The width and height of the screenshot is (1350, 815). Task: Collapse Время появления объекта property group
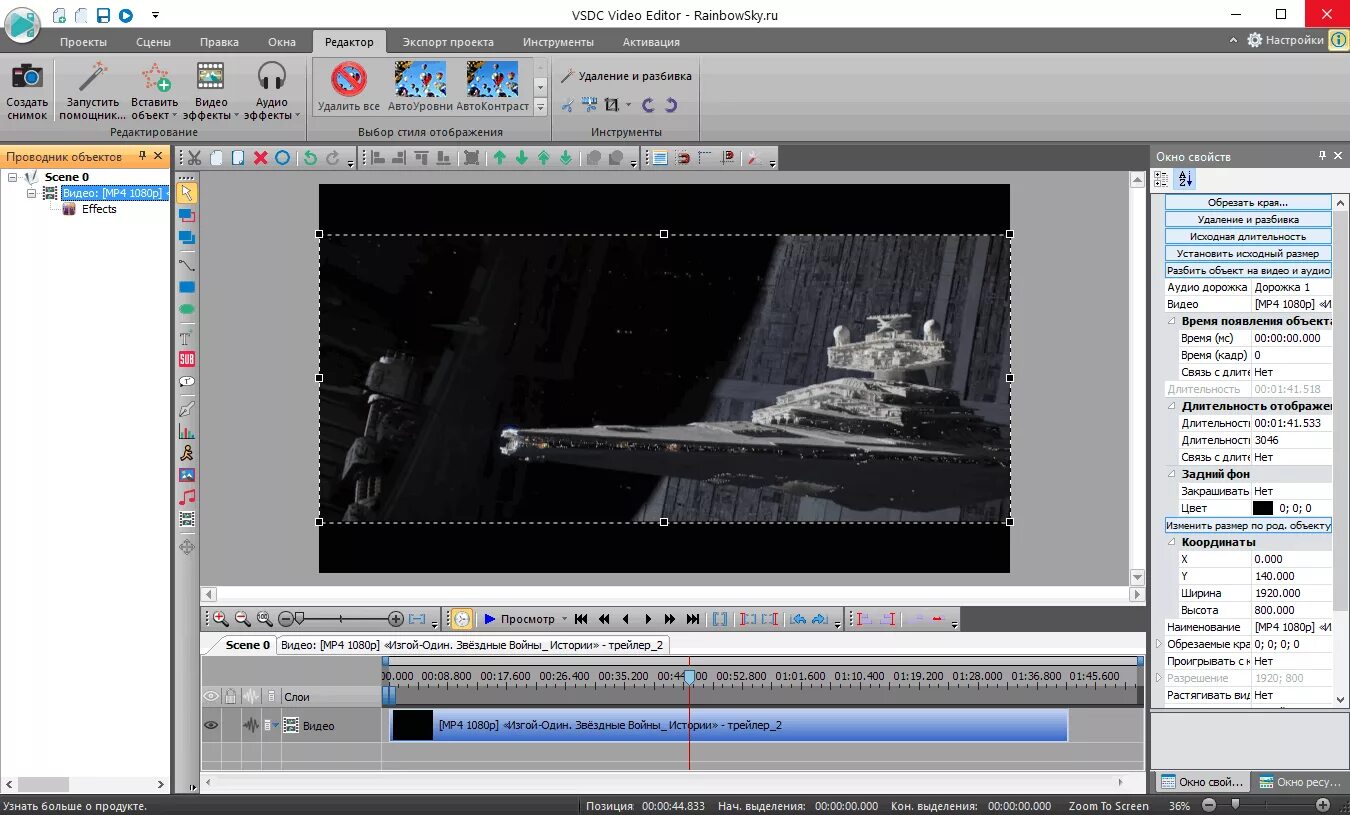point(1171,321)
